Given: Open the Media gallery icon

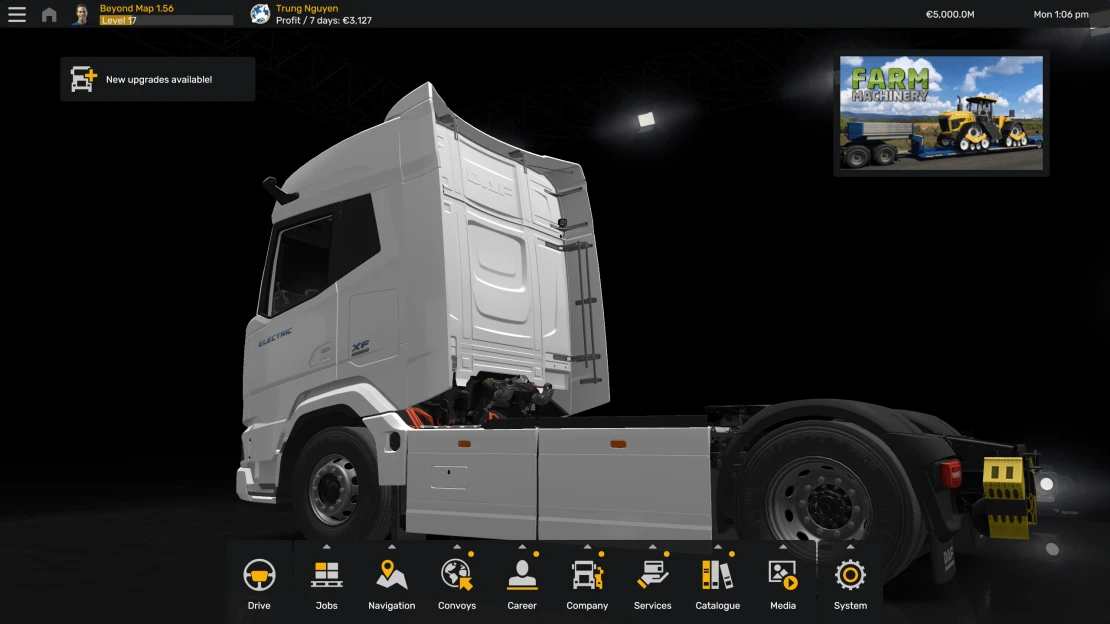Looking at the screenshot, I should coord(782,576).
